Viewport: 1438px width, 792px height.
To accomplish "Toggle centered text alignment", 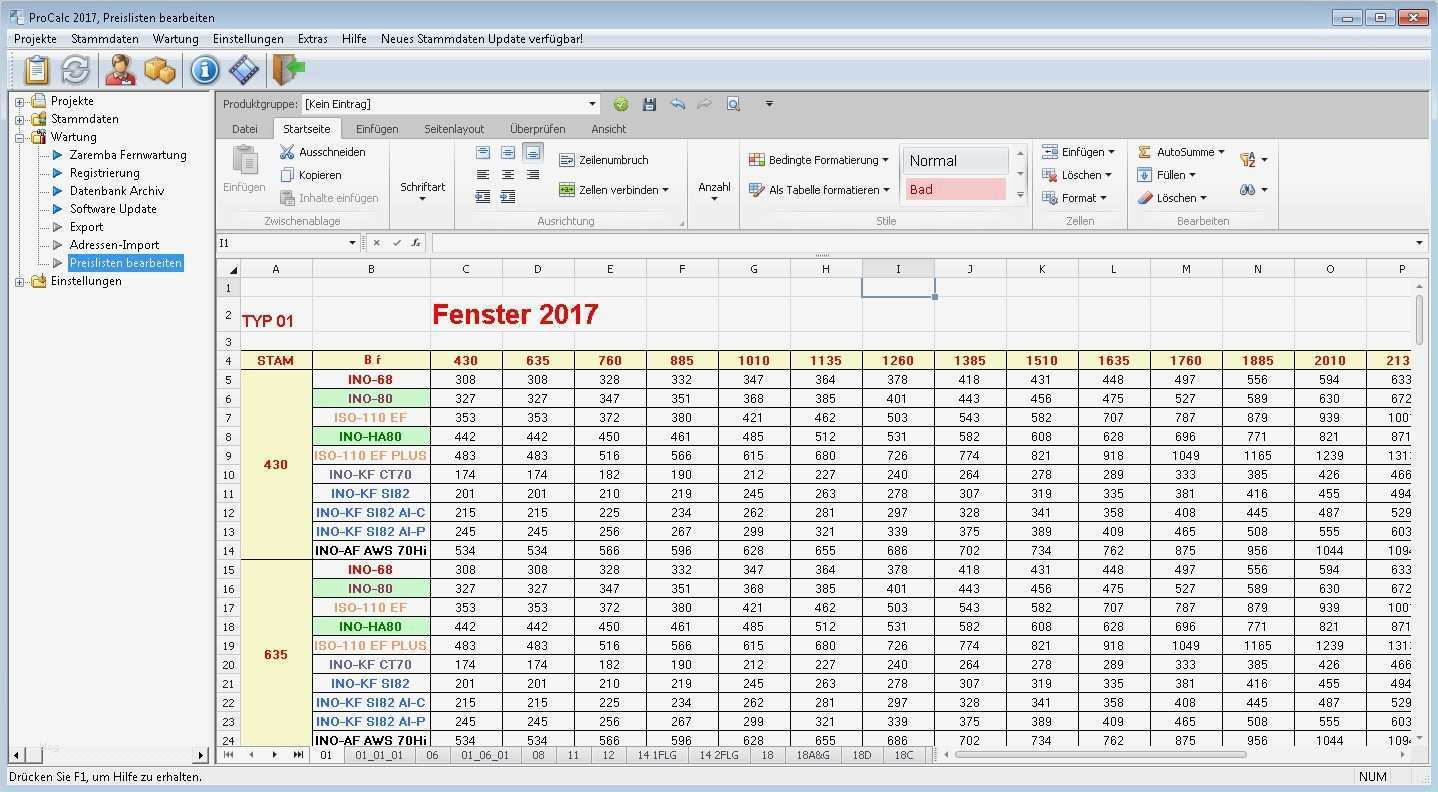I will tap(507, 176).
